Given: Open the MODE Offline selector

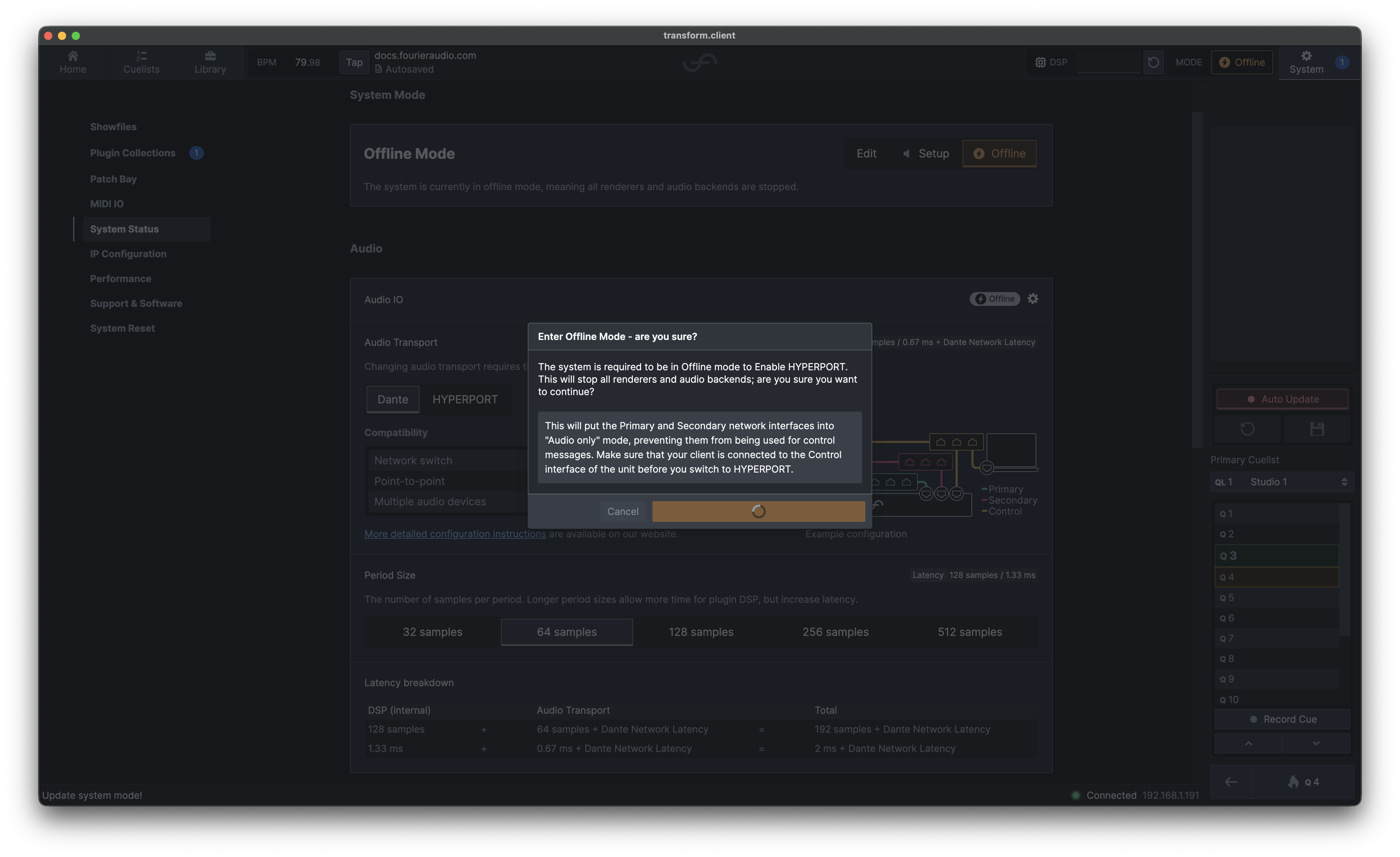Looking at the screenshot, I should point(1242,62).
